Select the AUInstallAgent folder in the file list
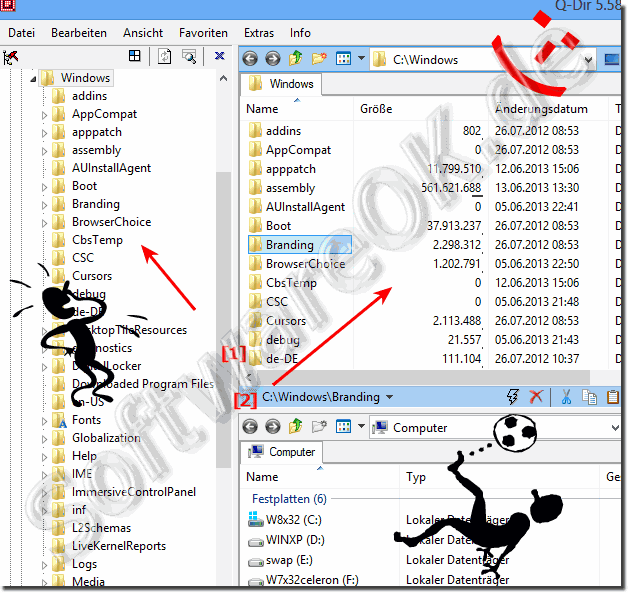The height and width of the screenshot is (593, 628). [x=297, y=207]
